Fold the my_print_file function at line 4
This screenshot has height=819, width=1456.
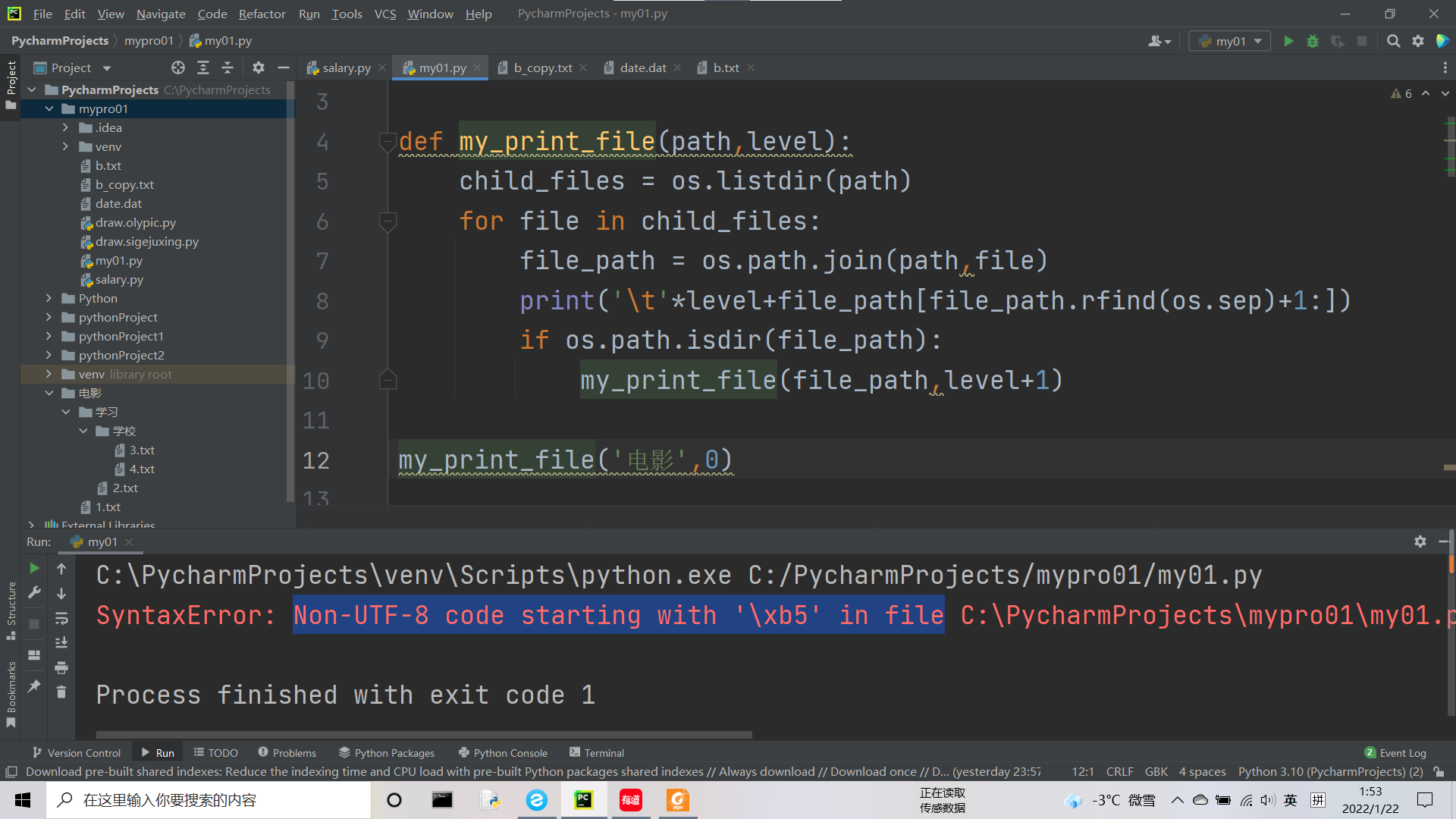(x=388, y=141)
